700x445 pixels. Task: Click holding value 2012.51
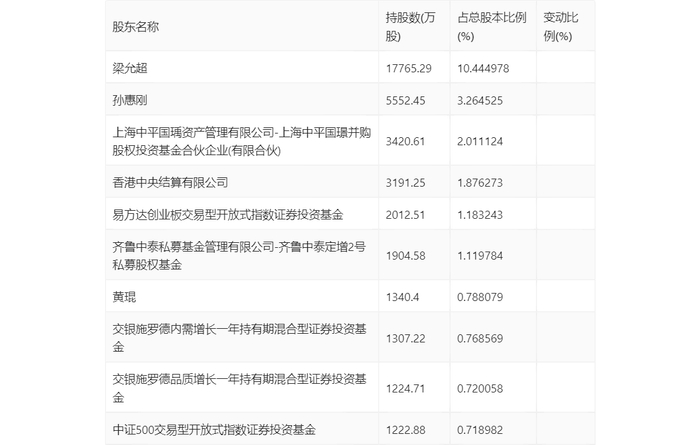click(x=405, y=215)
